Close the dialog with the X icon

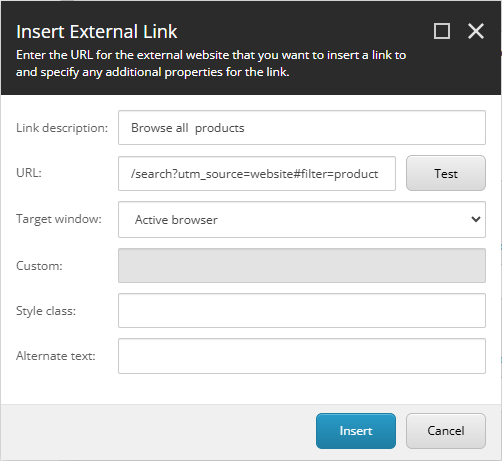point(476,31)
